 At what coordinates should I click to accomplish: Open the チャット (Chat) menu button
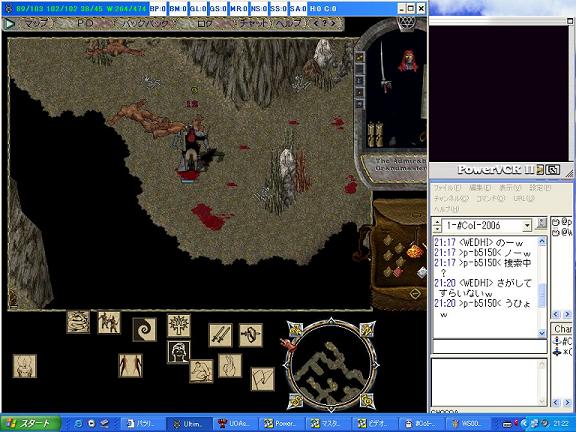pyautogui.click(x=253, y=24)
